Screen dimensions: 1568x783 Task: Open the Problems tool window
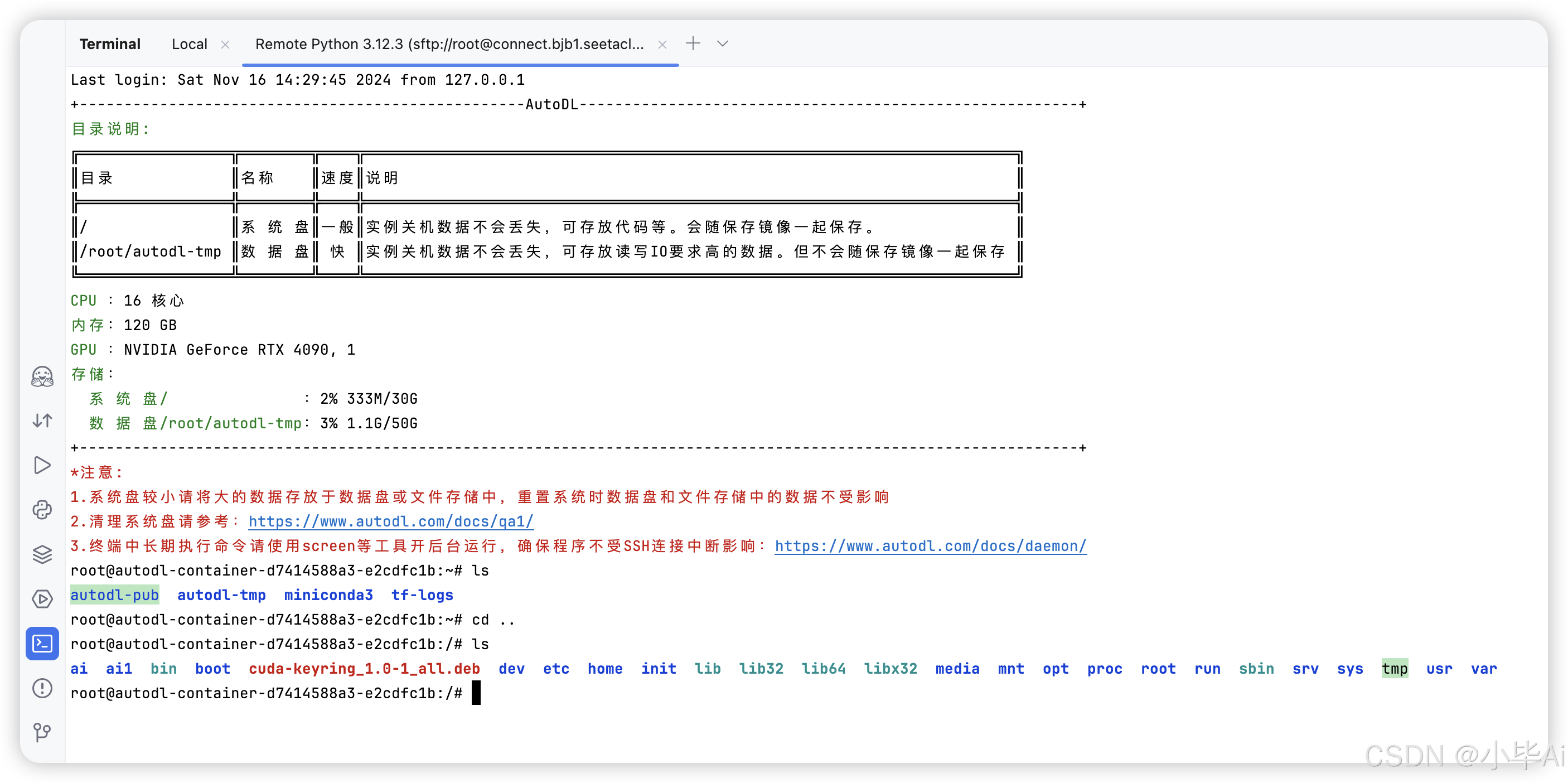click(42, 688)
